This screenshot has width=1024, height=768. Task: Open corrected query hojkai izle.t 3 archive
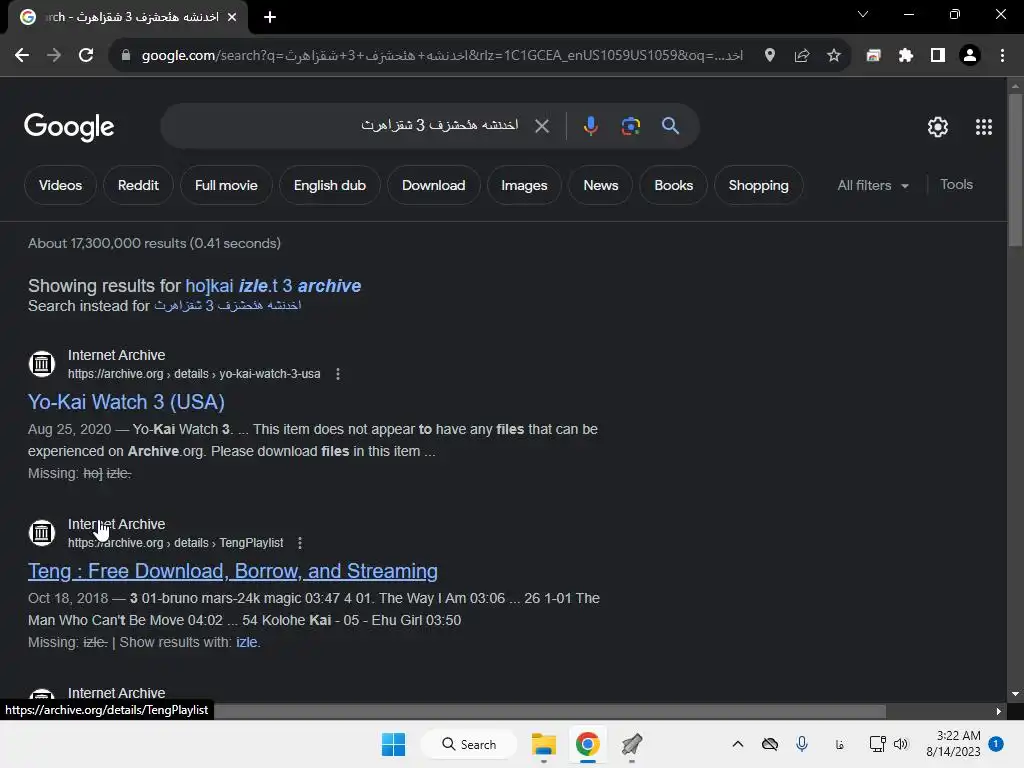[x=273, y=286]
